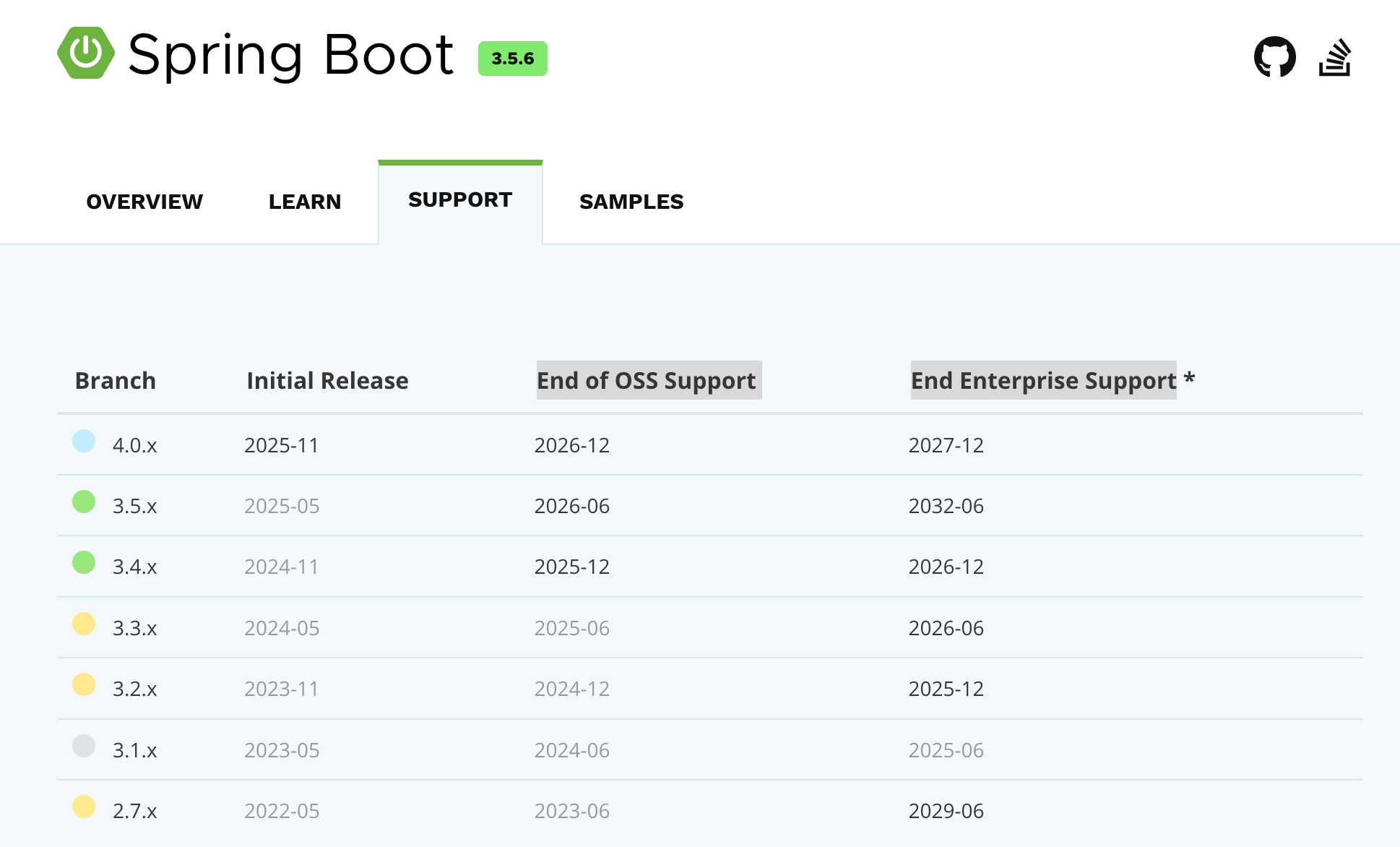Open the Samples tab
The height and width of the screenshot is (847, 1400).
coord(631,202)
